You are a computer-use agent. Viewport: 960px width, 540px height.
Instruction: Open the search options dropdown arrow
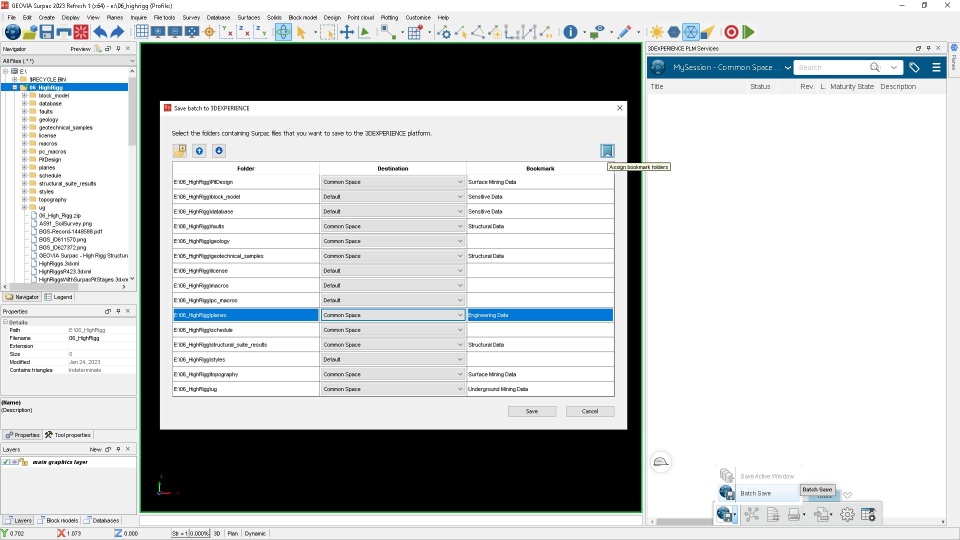pyautogui.click(x=894, y=67)
